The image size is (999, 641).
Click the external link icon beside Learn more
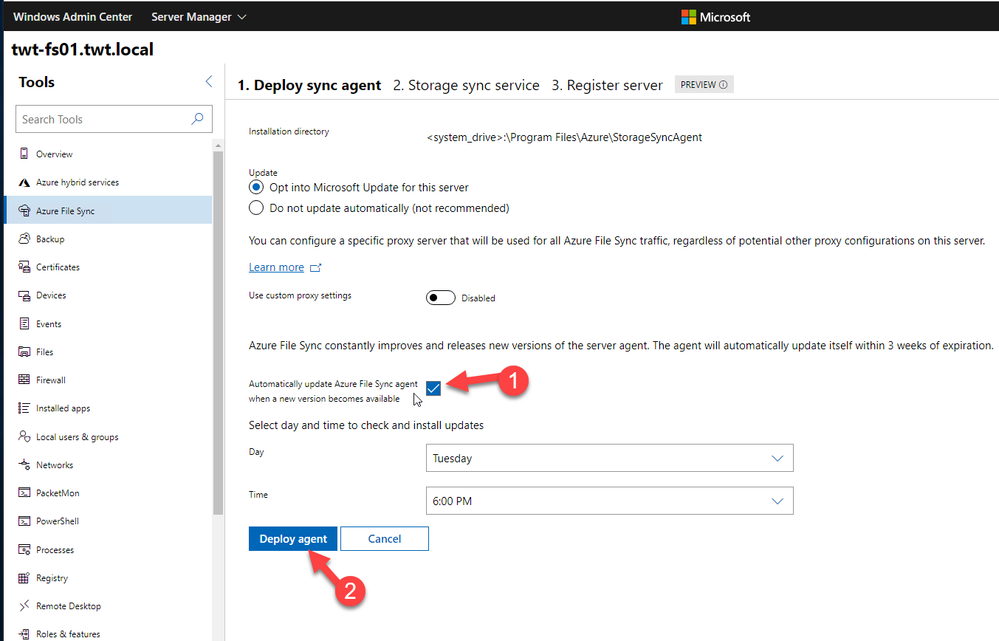pyautogui.click(x=315, y=268)
